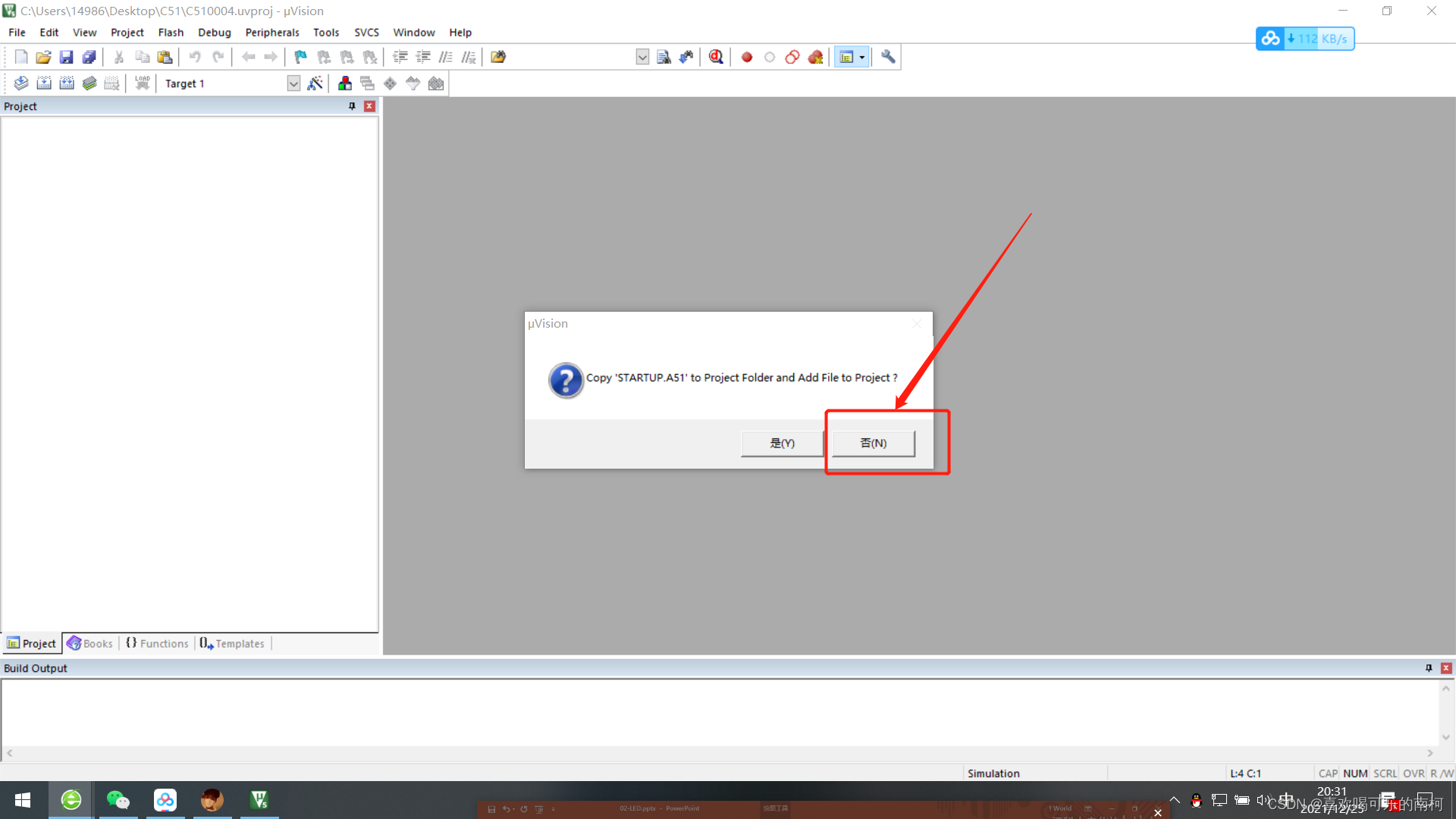Open the Debug menu

coord(212,32)
